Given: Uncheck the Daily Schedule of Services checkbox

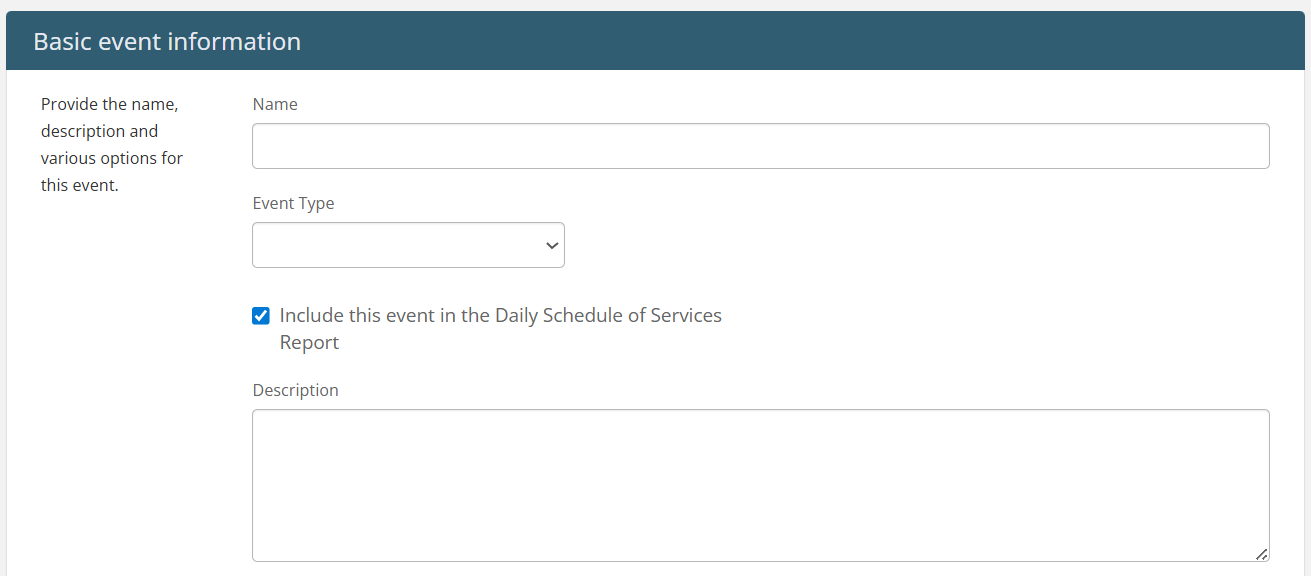Looking at the screenshot, I should [261, 316].
